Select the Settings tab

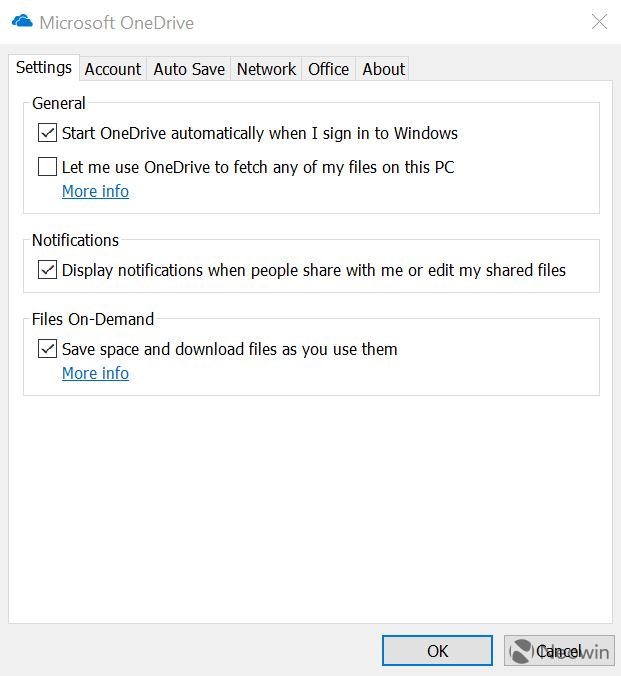coord(44,68)
